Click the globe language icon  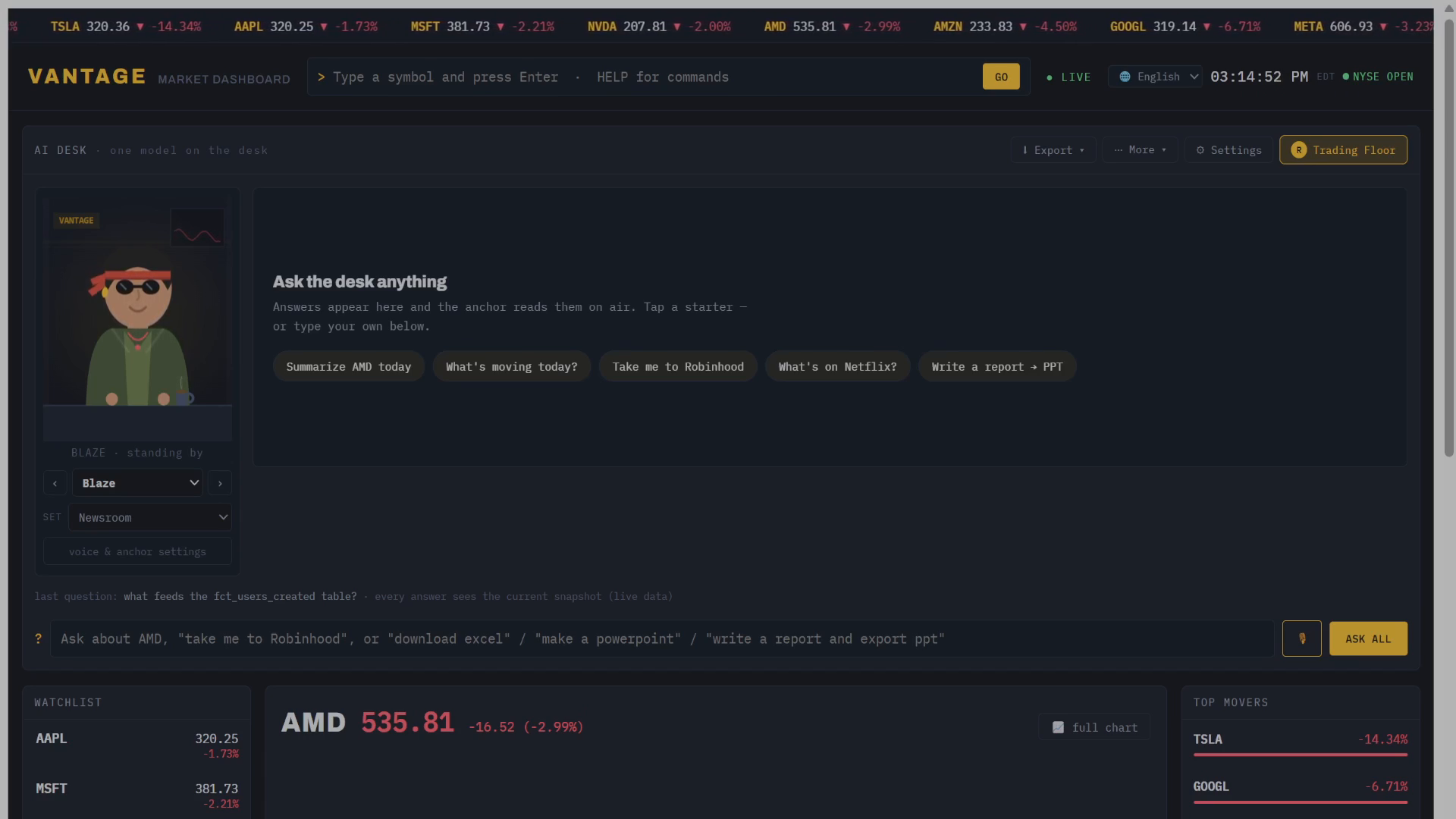pos(1125,77)
